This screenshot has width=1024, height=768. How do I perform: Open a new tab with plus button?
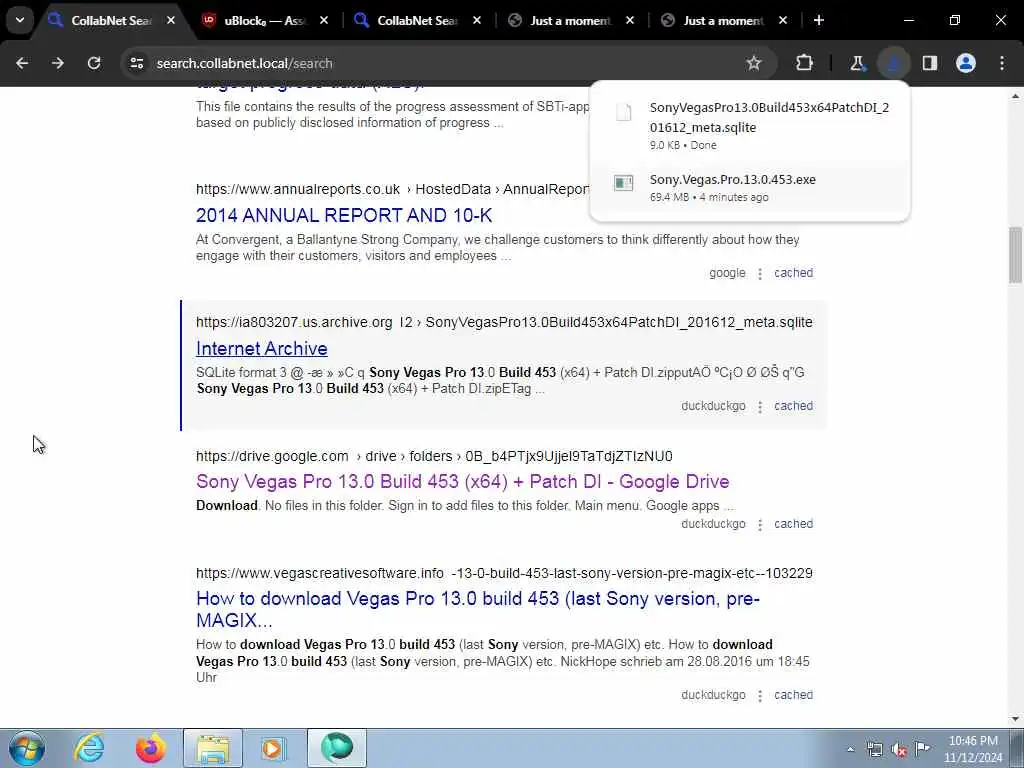tap(818, 20)
